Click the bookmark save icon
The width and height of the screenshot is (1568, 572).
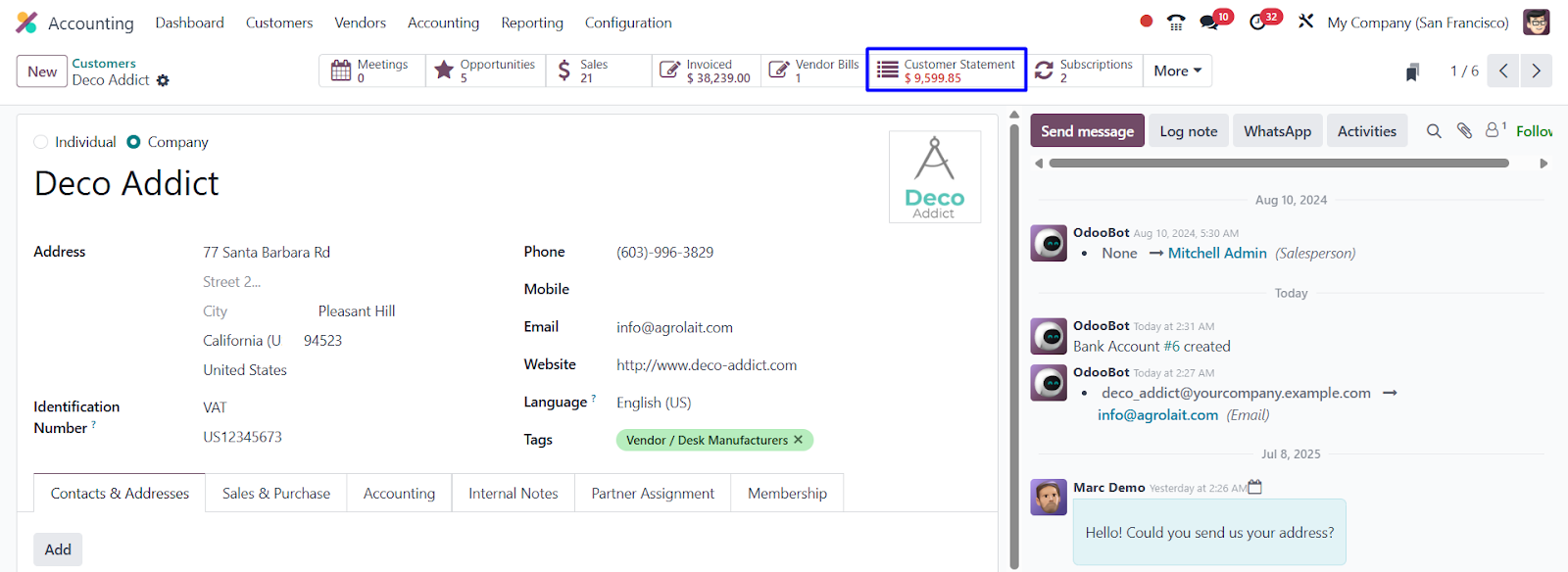[x=1412, y=71]
